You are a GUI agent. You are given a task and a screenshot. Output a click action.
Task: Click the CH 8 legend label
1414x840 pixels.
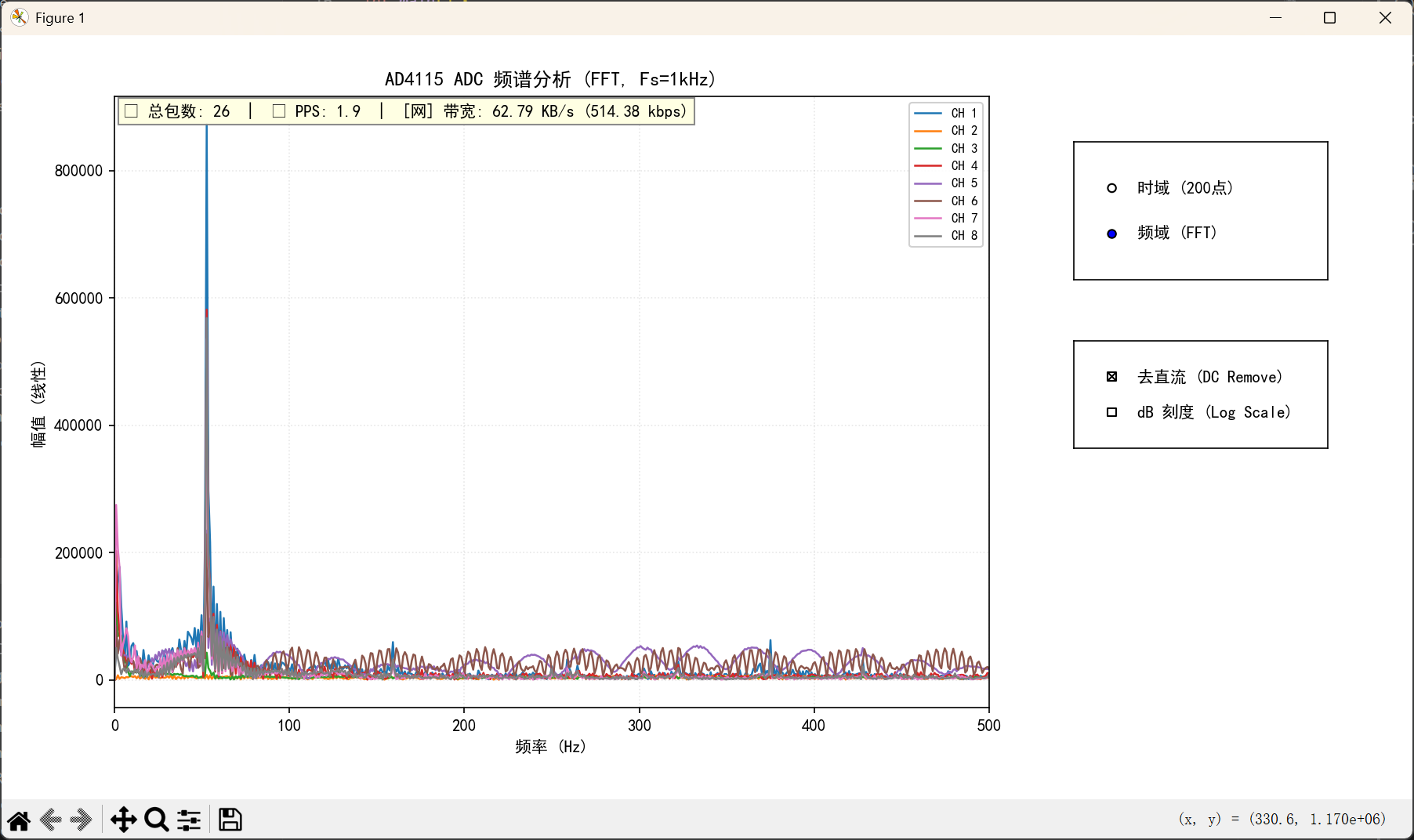tap(964, 235)
